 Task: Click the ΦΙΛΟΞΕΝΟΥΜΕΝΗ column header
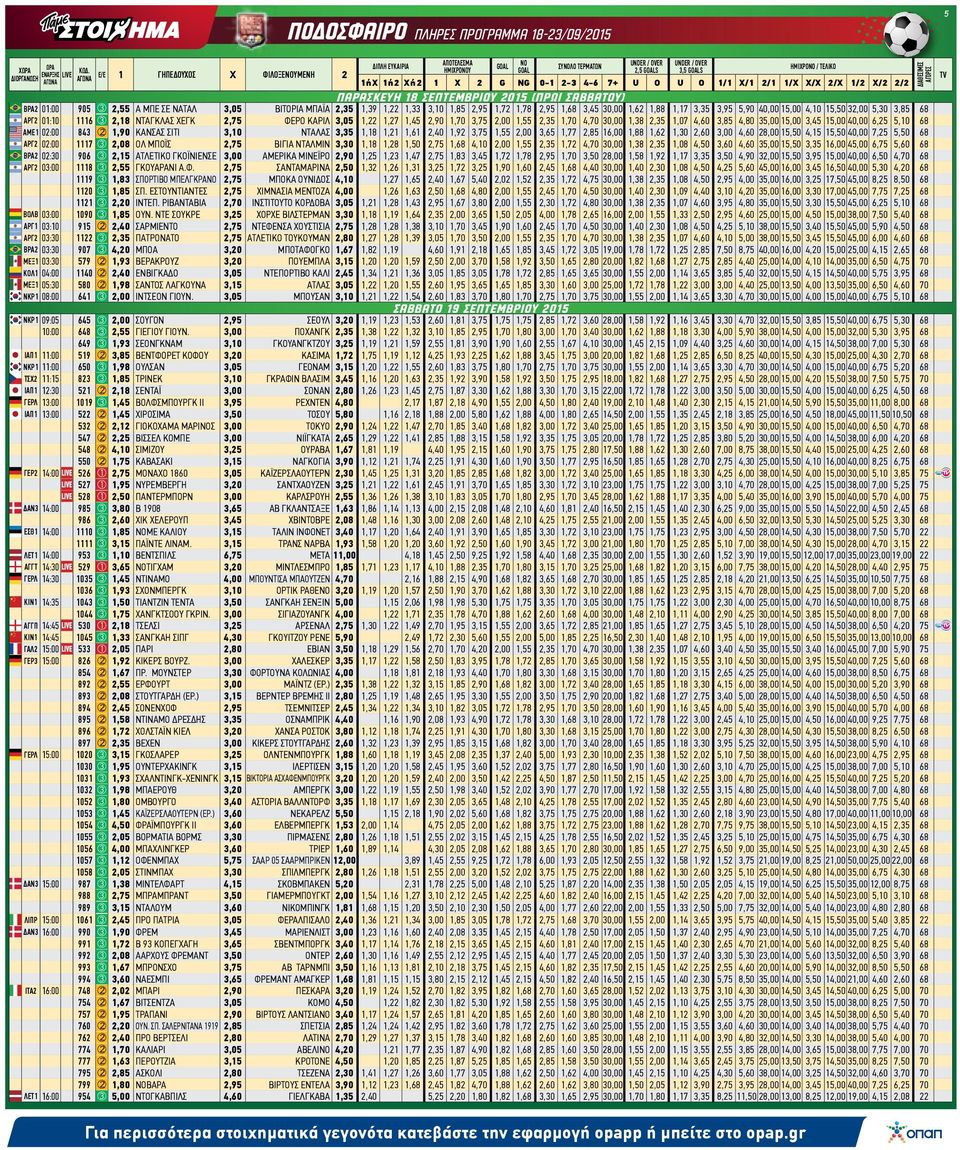(289, 75)
